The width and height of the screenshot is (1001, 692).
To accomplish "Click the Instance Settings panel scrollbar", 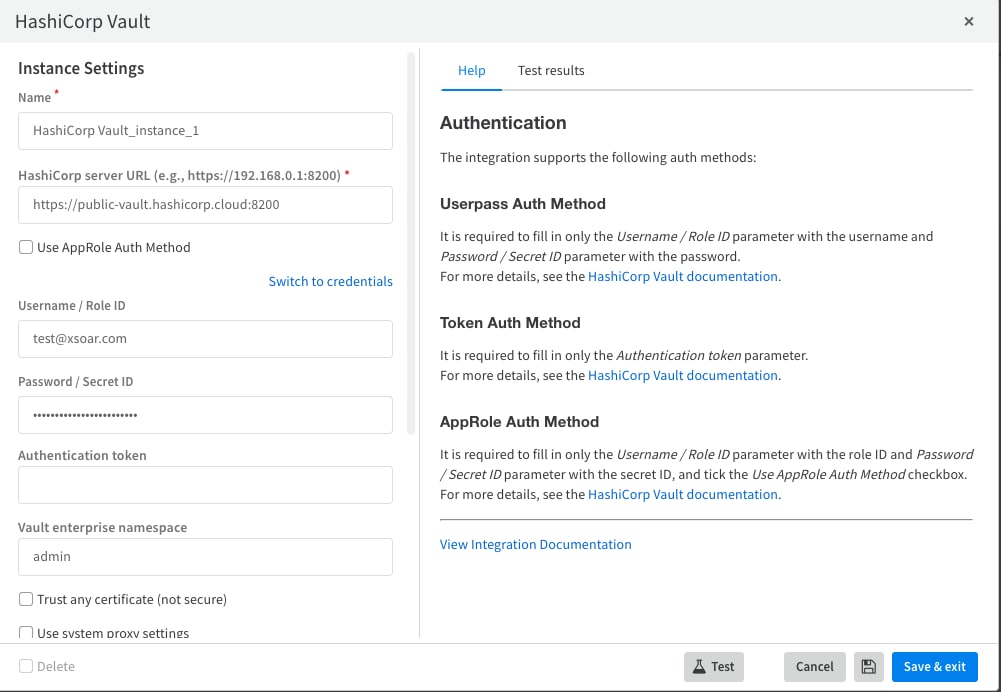I will [411, 243].
